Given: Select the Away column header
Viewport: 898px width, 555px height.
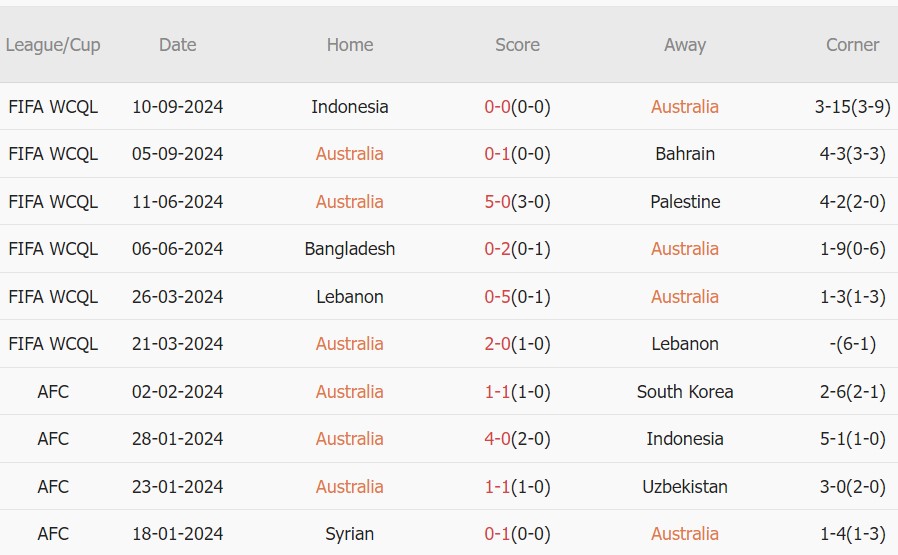Looking at the screenshot, I should pyautogui.click(x=684, y=45).
